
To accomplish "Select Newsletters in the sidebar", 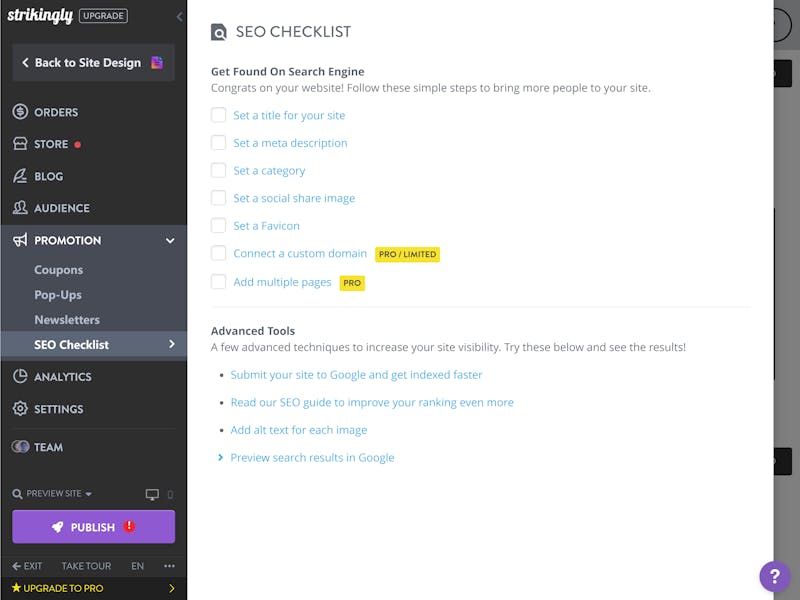I will 67,320.
